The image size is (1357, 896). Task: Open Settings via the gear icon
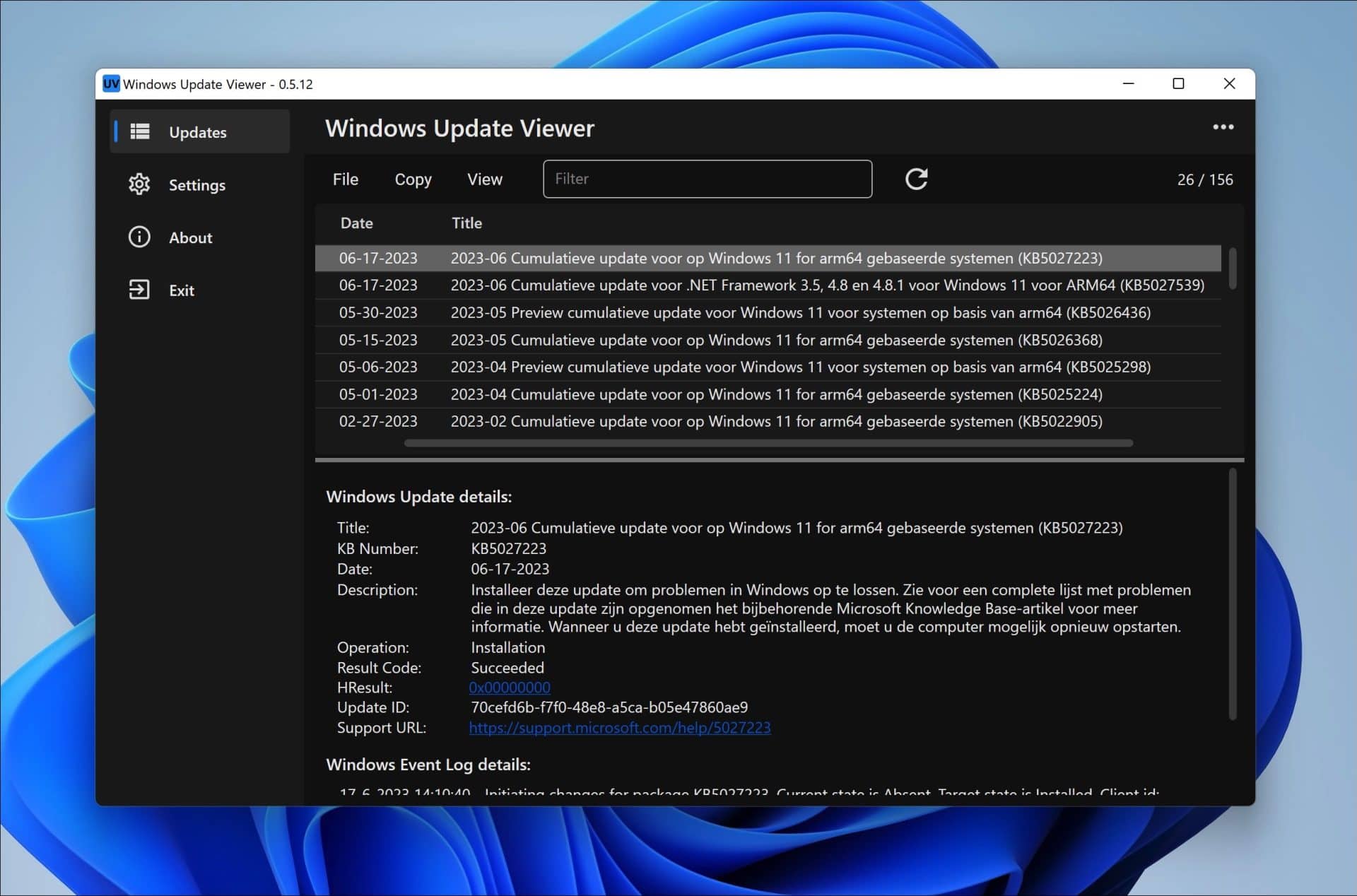click(x=139, y=184)
